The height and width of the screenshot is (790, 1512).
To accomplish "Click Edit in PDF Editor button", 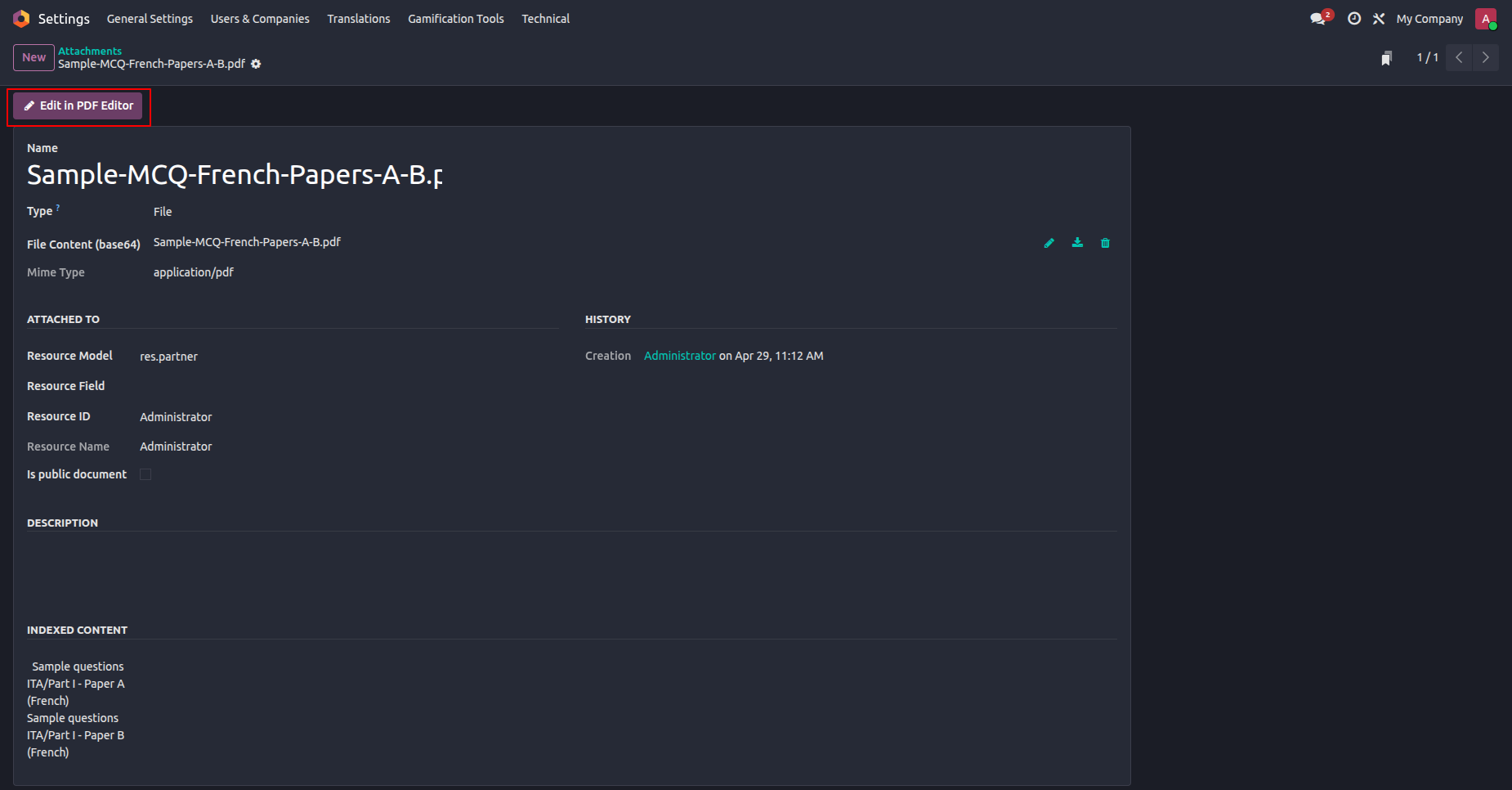I will [x=78, y=105].
